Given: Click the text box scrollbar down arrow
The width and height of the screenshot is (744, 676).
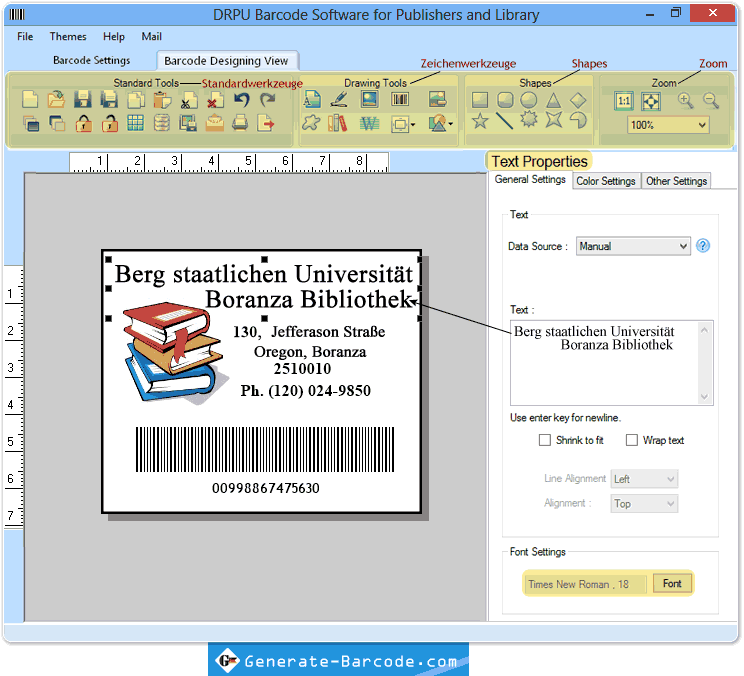Looking at the screenshot, I should coord(704,397).
